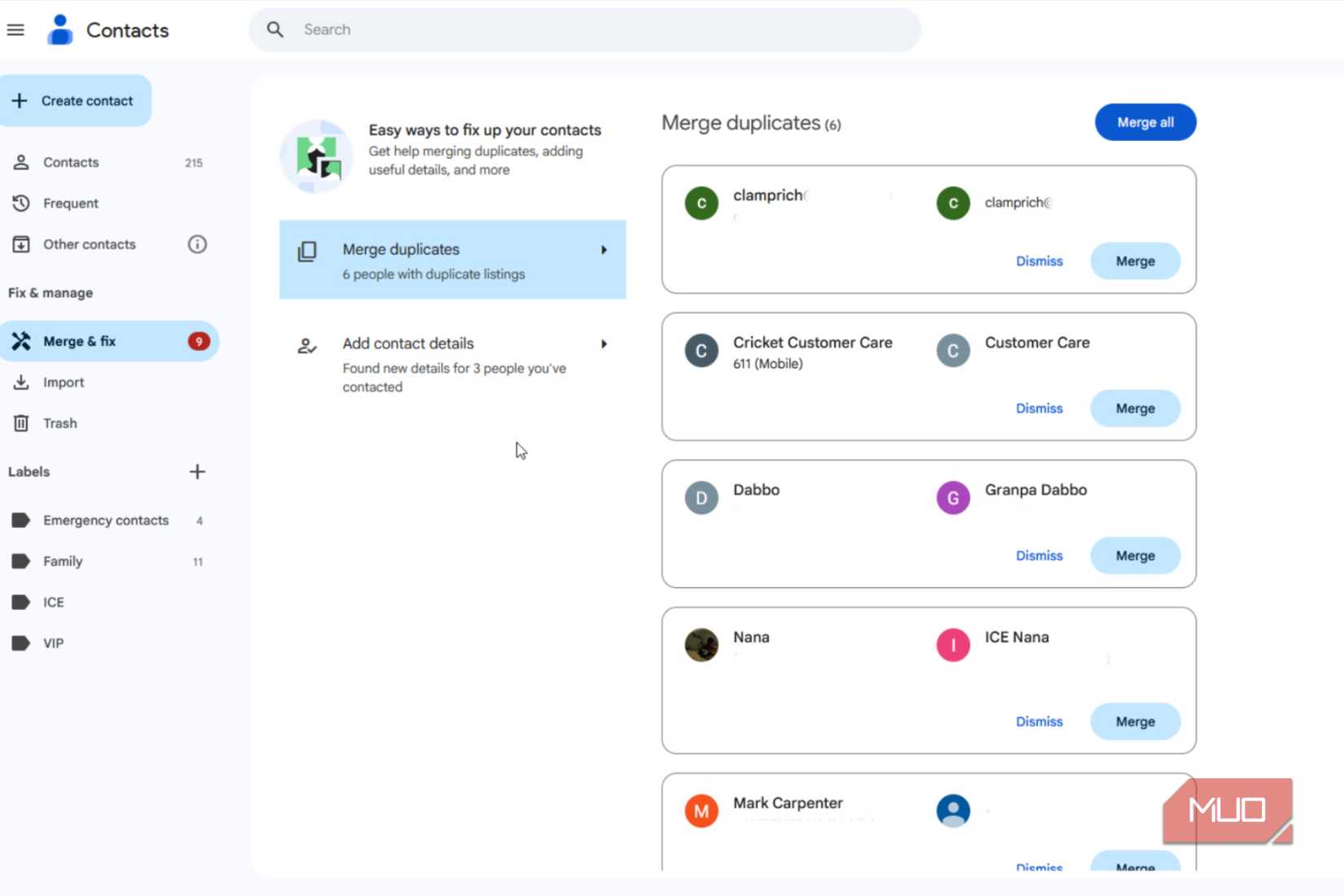
Task: Click the search magnifier icon
Action: pos(275,29)
